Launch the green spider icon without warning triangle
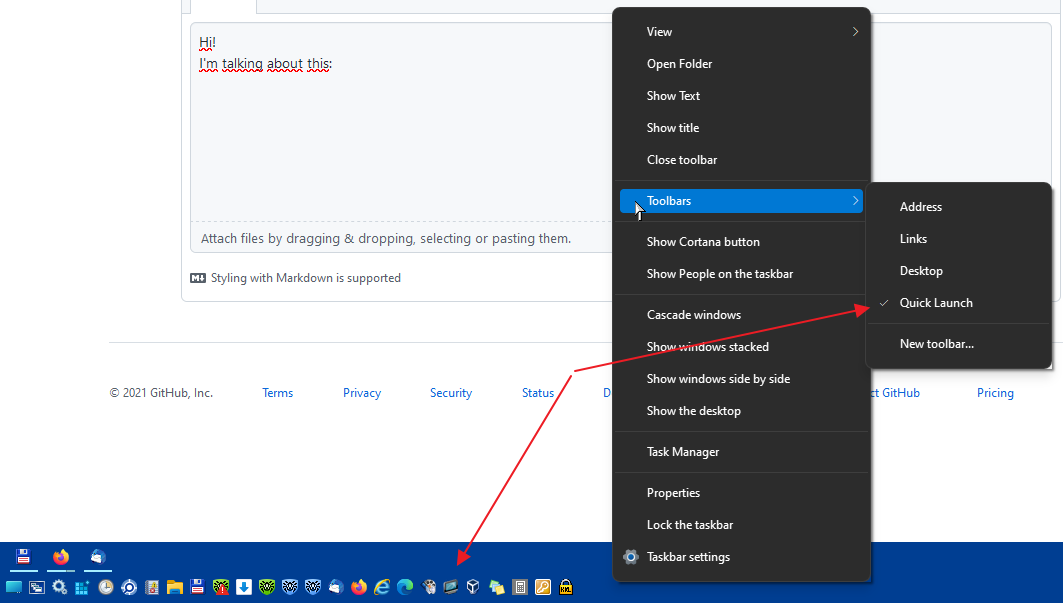The image size is (1063, 603). tap(266, 587)
